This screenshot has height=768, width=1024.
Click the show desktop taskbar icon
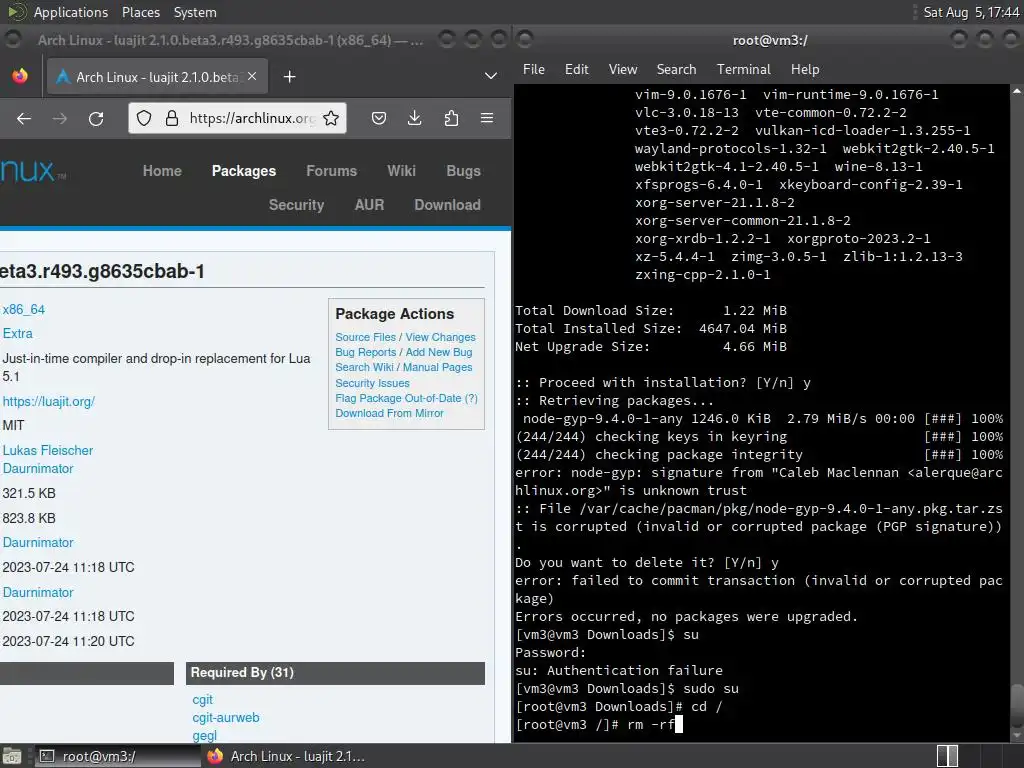tap(12, 756)
